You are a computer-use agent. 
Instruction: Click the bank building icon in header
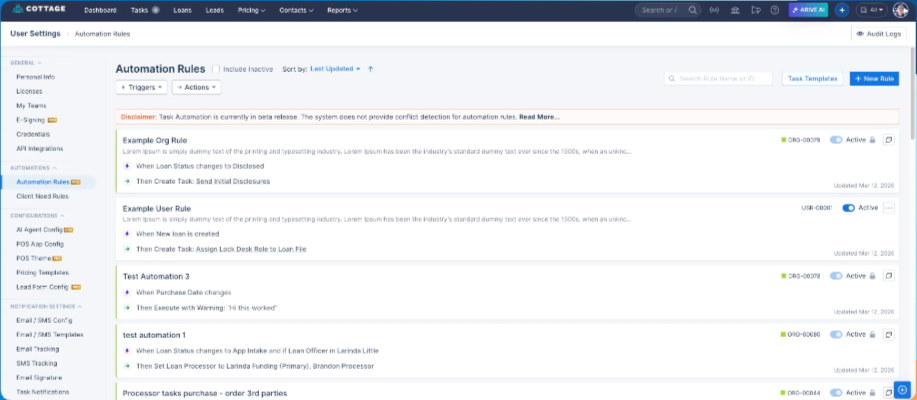coord(735,10)
